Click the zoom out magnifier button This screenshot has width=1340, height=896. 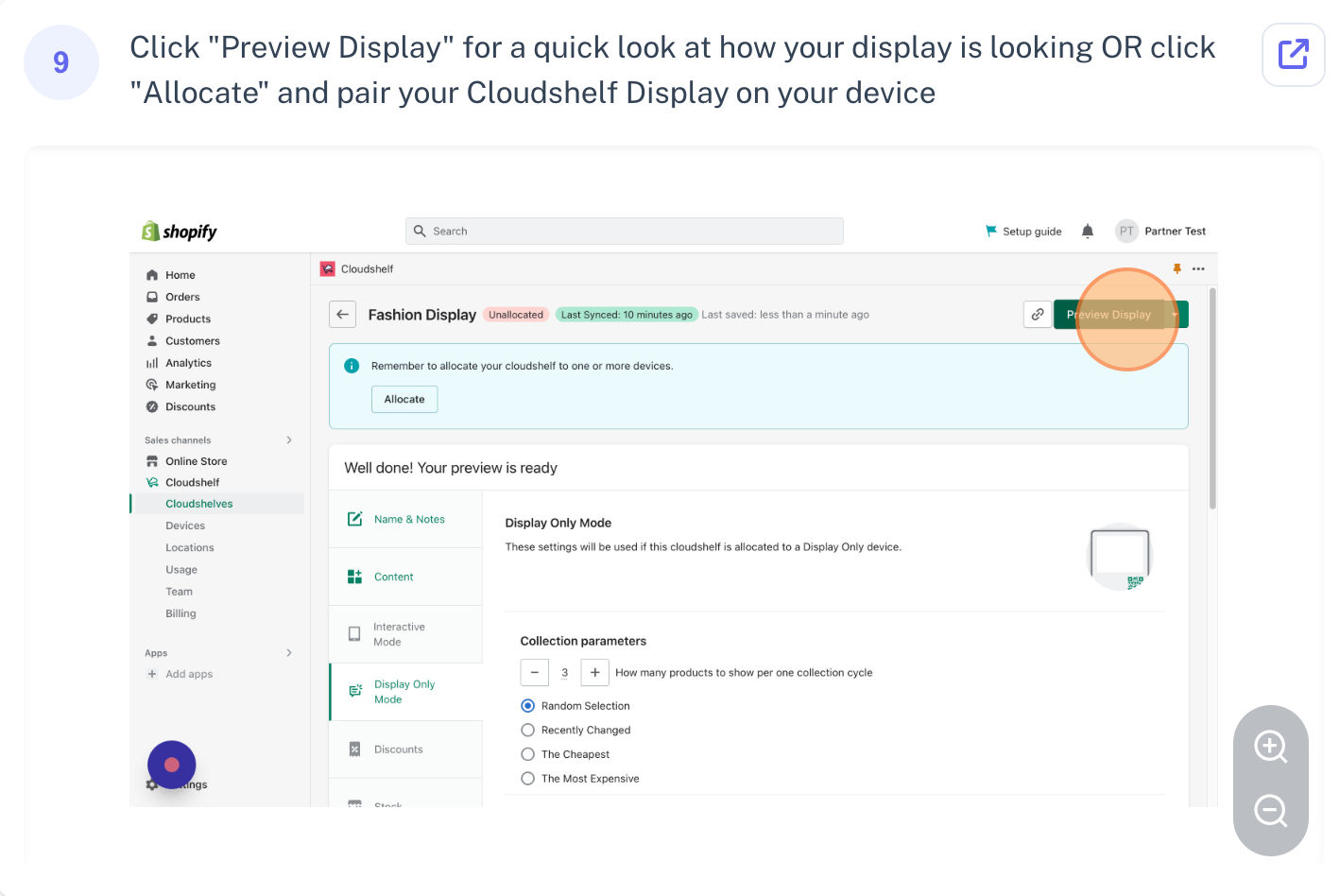pos(1270,811)
